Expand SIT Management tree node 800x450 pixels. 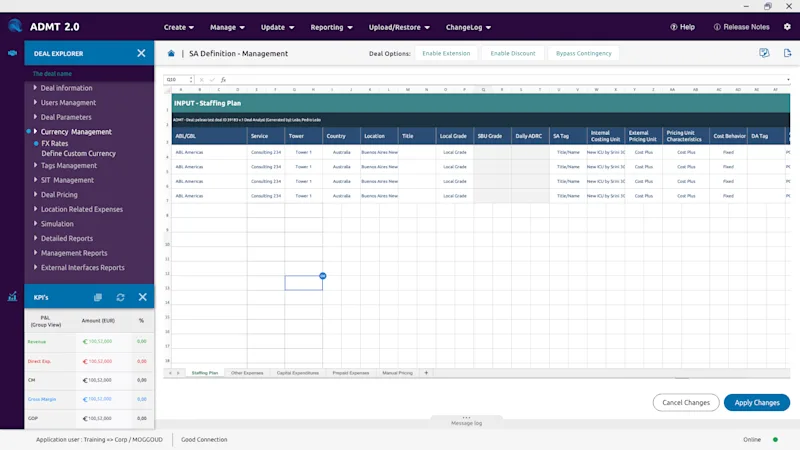[x=35, y=180]
